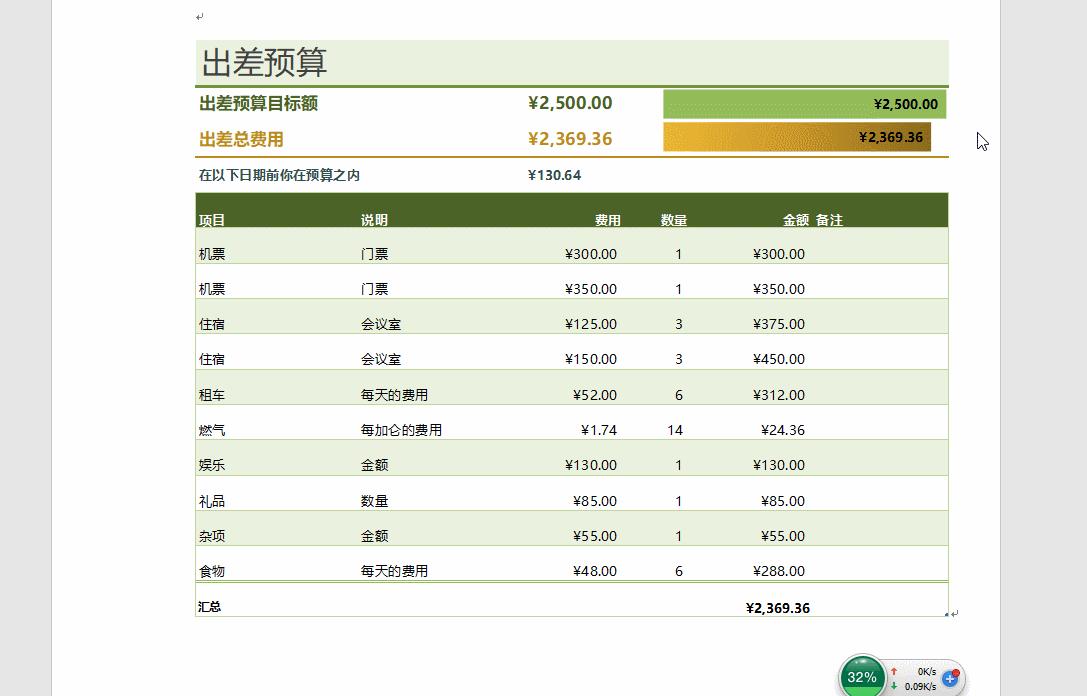Click the 汇总 total label cell

pos(211,607)
